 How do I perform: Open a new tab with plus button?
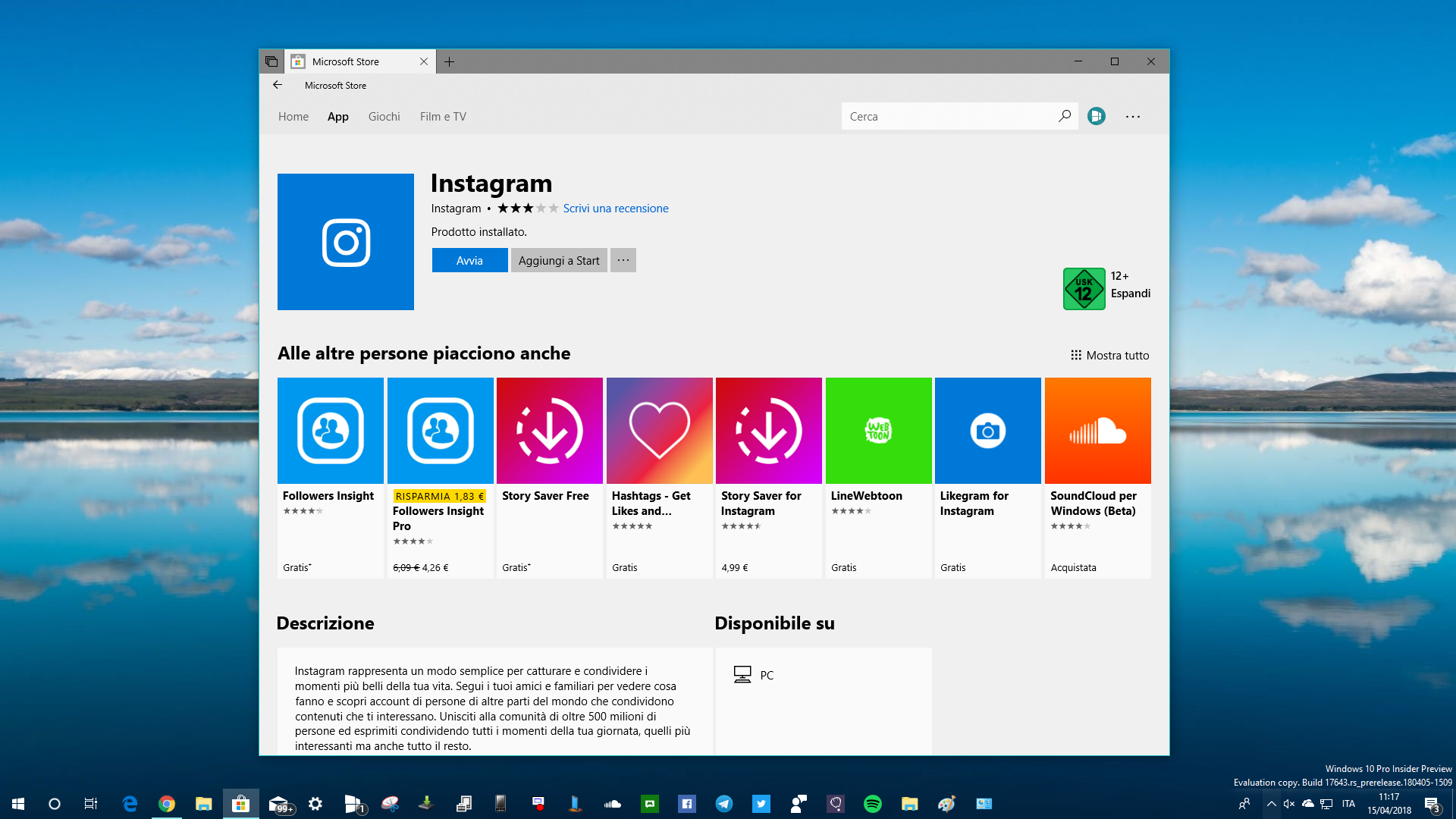coord(449,61)
